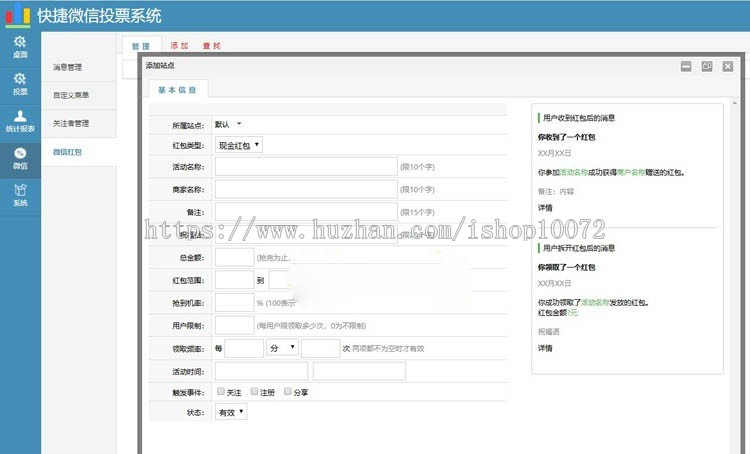The width and height of the screenshot is (750, 454).
Task: Click the 总金额 input field
Action: (234, 257)
